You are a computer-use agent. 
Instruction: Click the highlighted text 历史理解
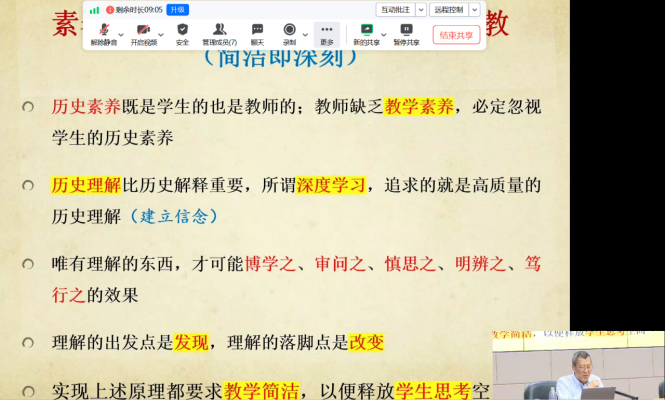pyautogui.click(x=86, y=185)
